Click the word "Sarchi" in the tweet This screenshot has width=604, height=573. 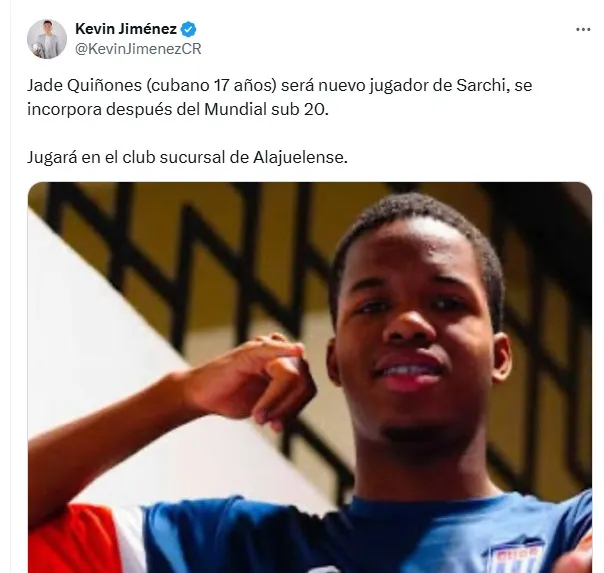pyautogui.click(x=480, y=85)
